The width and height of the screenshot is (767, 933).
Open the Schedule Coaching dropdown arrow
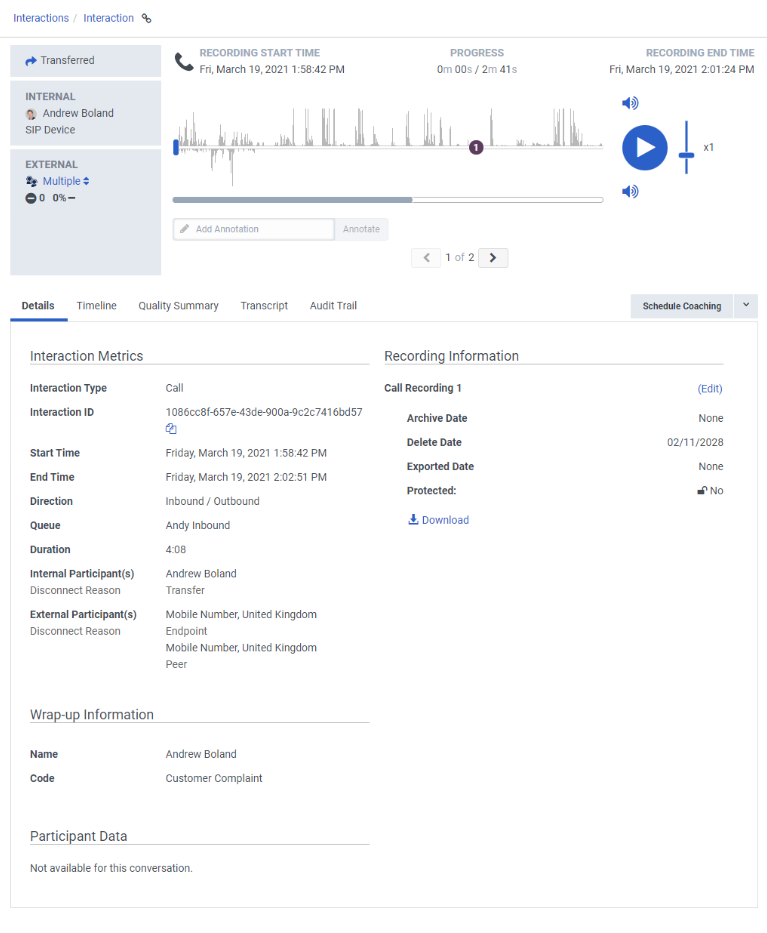point(745,306)
